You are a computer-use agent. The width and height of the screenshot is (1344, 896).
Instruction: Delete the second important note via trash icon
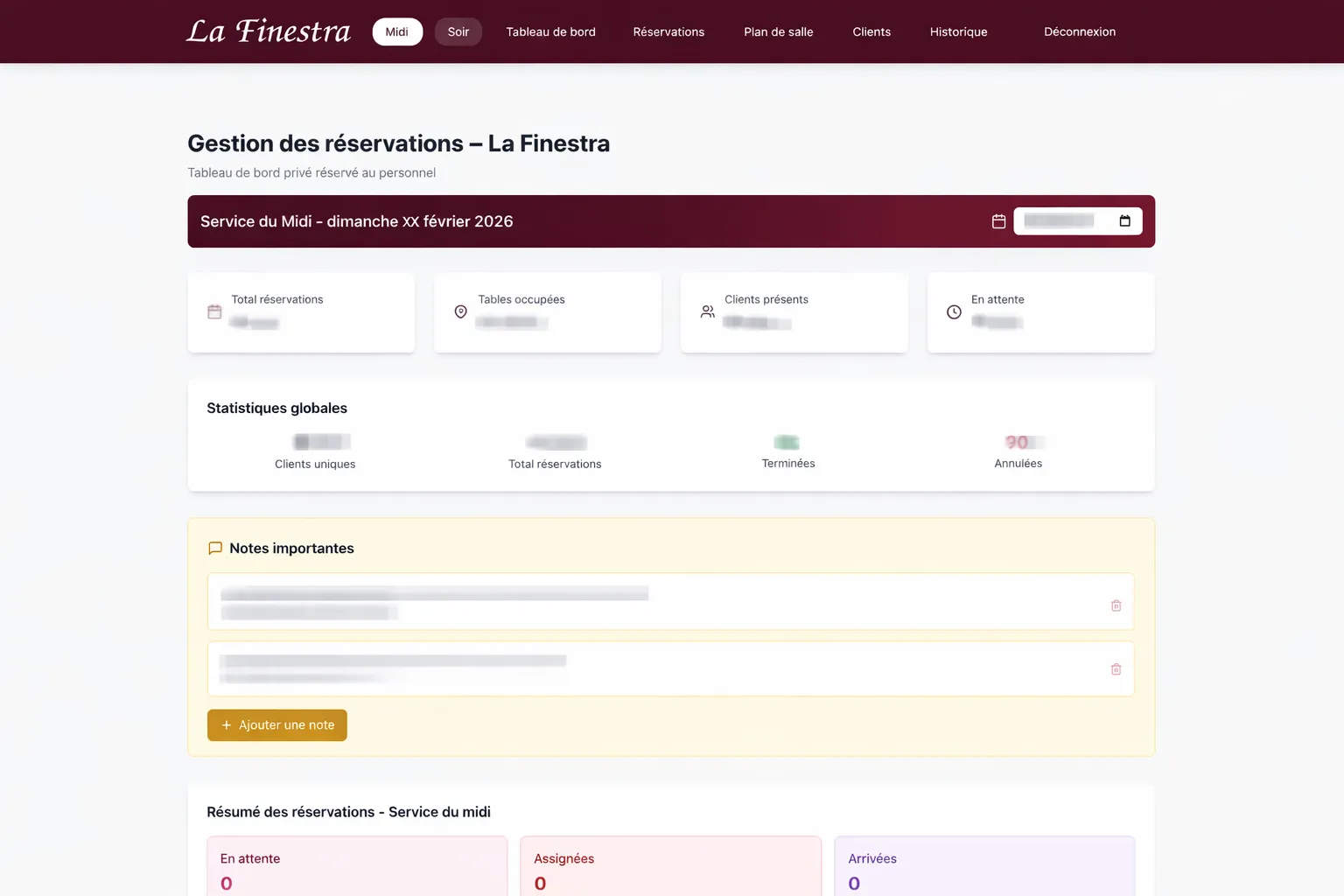[x=1116, y=668]
